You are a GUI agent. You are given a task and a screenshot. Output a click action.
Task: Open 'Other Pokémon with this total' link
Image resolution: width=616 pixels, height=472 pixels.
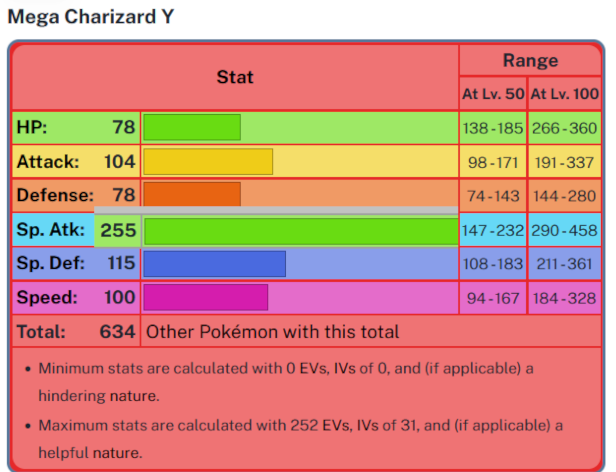pos(272,332)
